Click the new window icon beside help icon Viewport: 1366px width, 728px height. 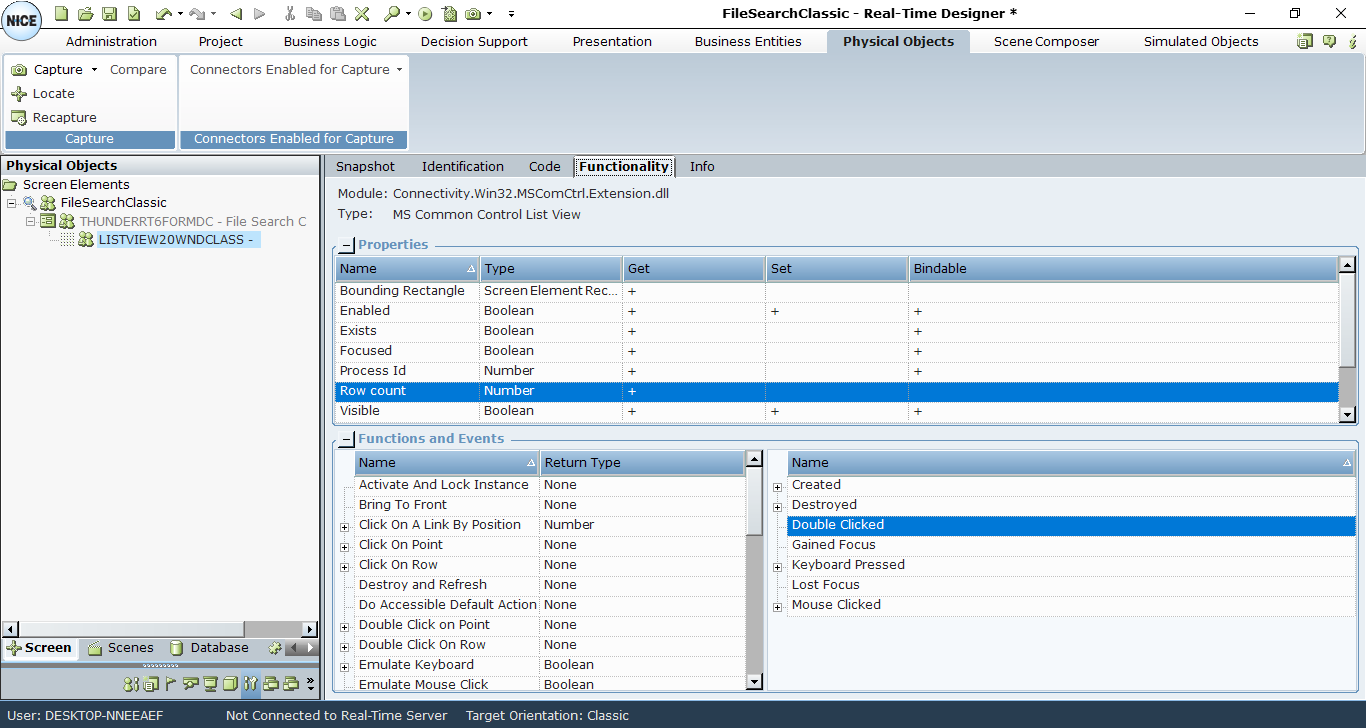pyautogui.click(x=1305, y=41)
